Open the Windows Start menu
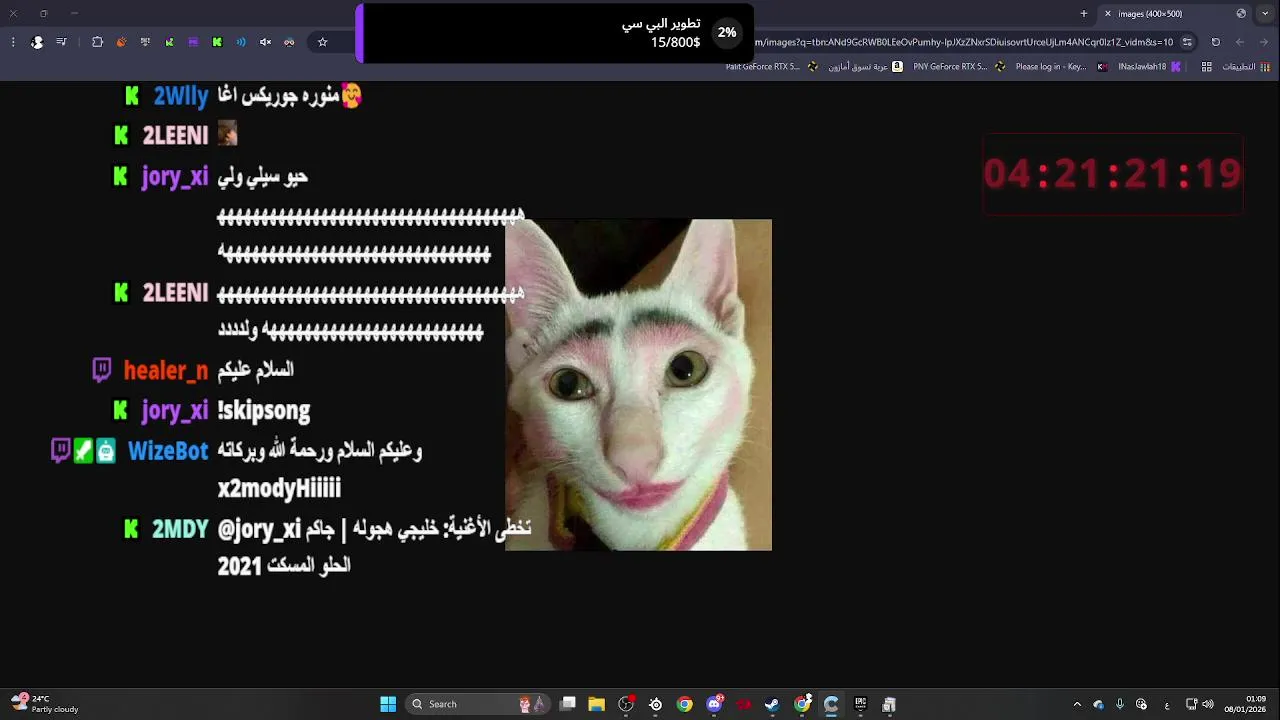This screenshot has width=1280, height=720. 388,704
